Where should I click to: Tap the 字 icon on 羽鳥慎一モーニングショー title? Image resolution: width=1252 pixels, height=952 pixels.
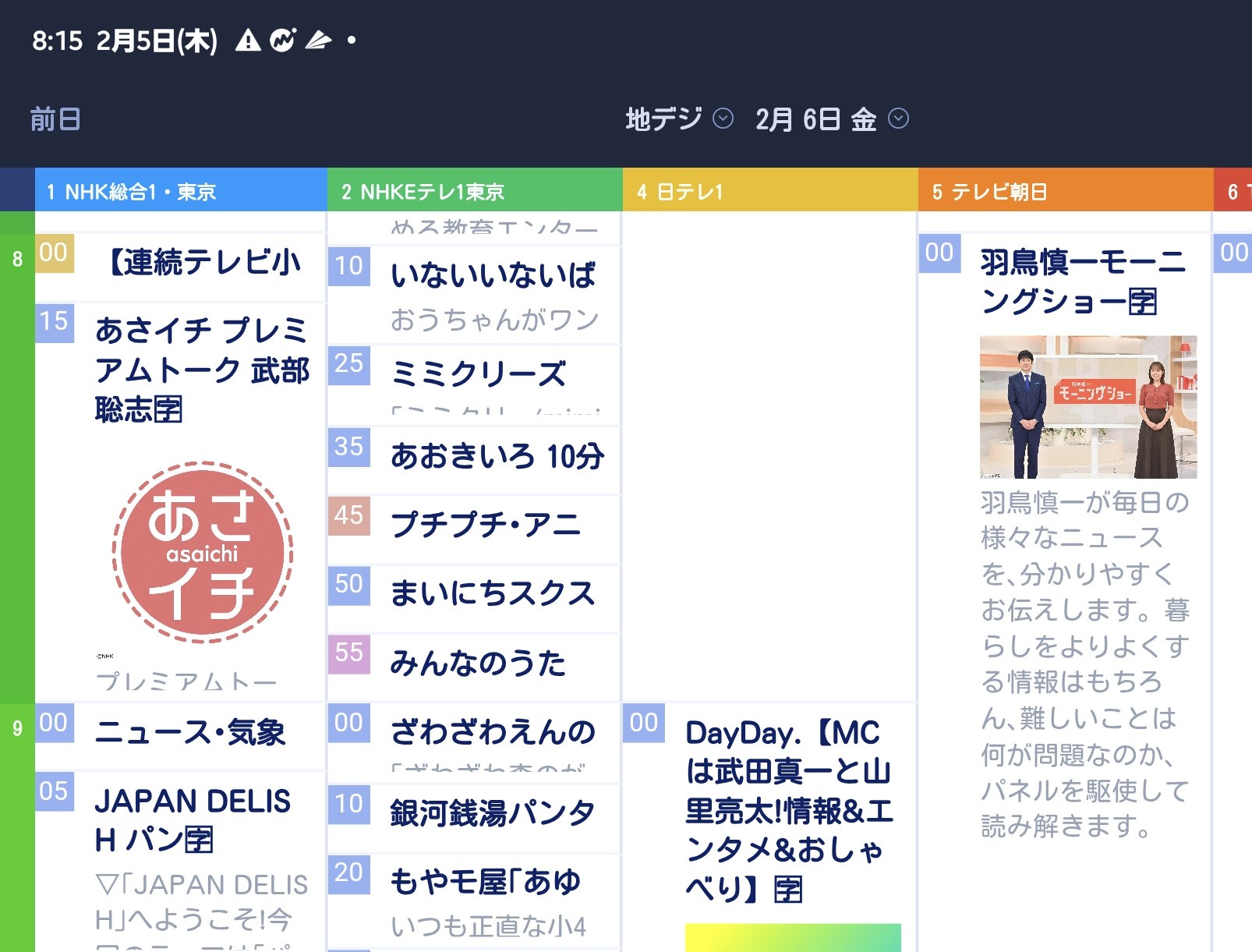(x=1143, y=302)
